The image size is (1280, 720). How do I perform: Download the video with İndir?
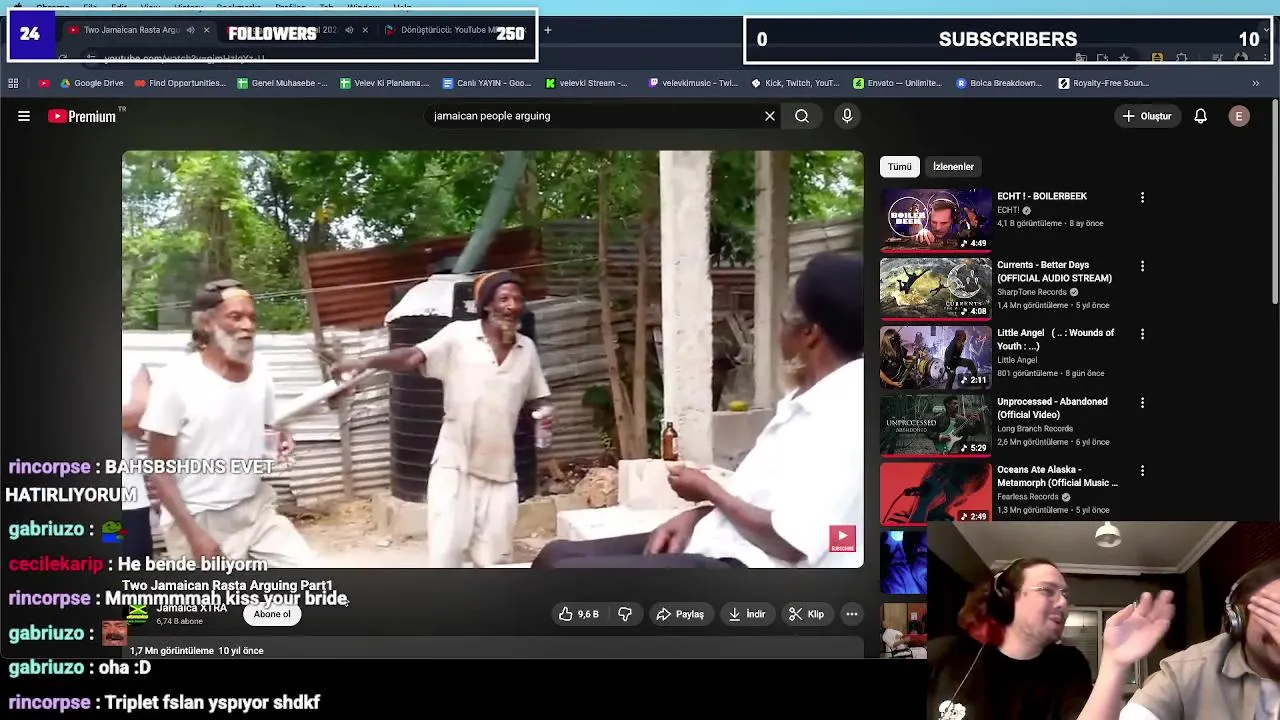pyautogui.click(x=747, y=614)
